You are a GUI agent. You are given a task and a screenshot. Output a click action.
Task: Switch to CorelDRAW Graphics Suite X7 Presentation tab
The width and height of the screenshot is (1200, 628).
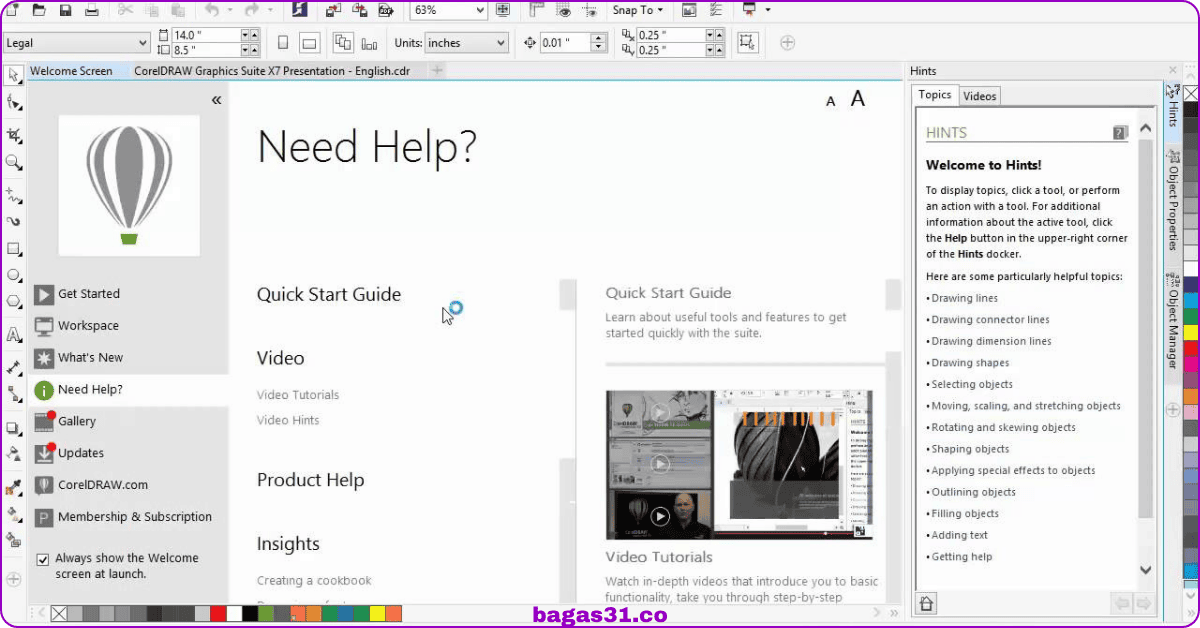tap(272, 71)
